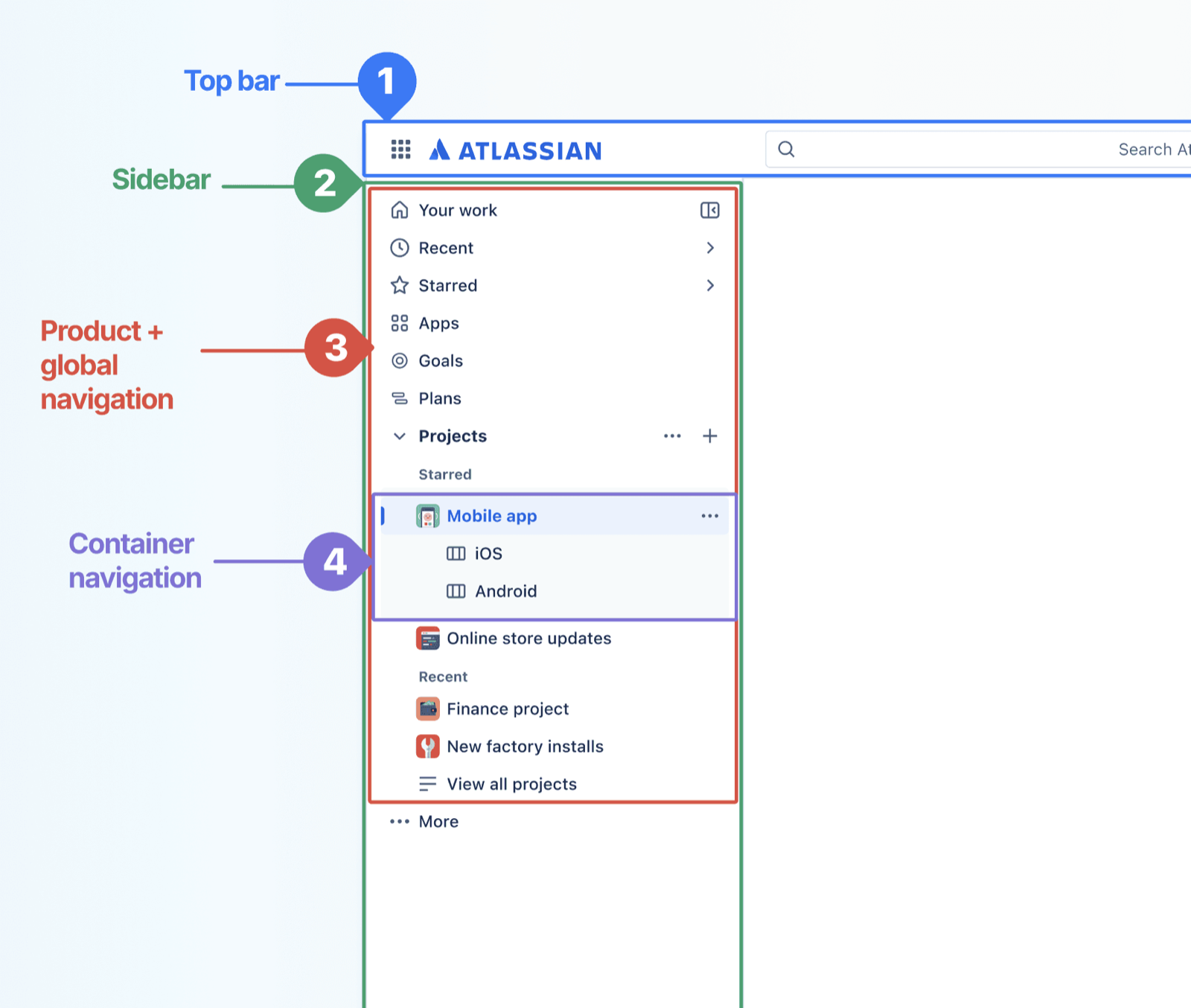Open Goals in the sidebar
The image size is (1191, 1008).
tap(441, 361)
